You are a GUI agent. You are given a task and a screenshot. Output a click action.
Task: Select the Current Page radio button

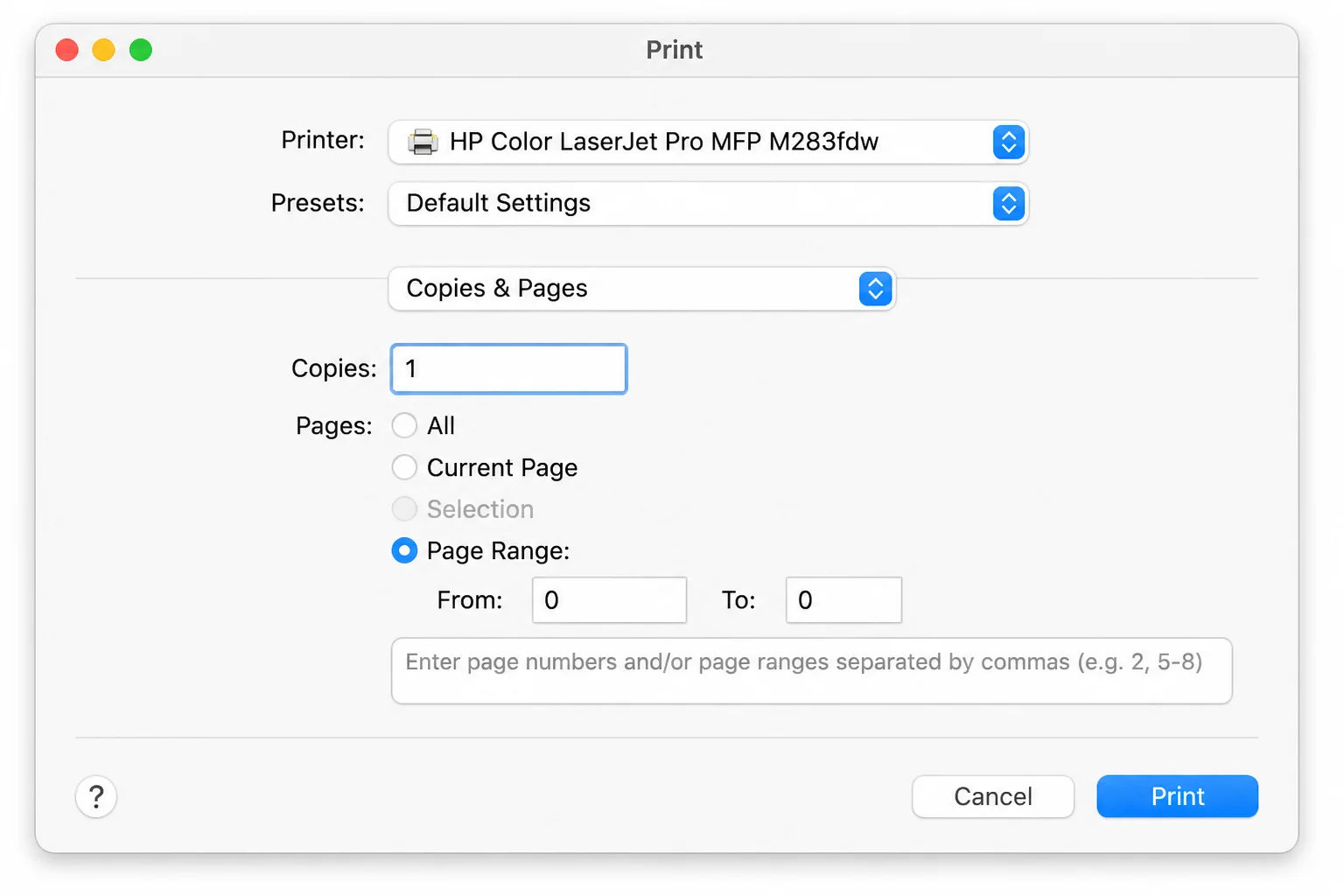click(x=404, y=467)
